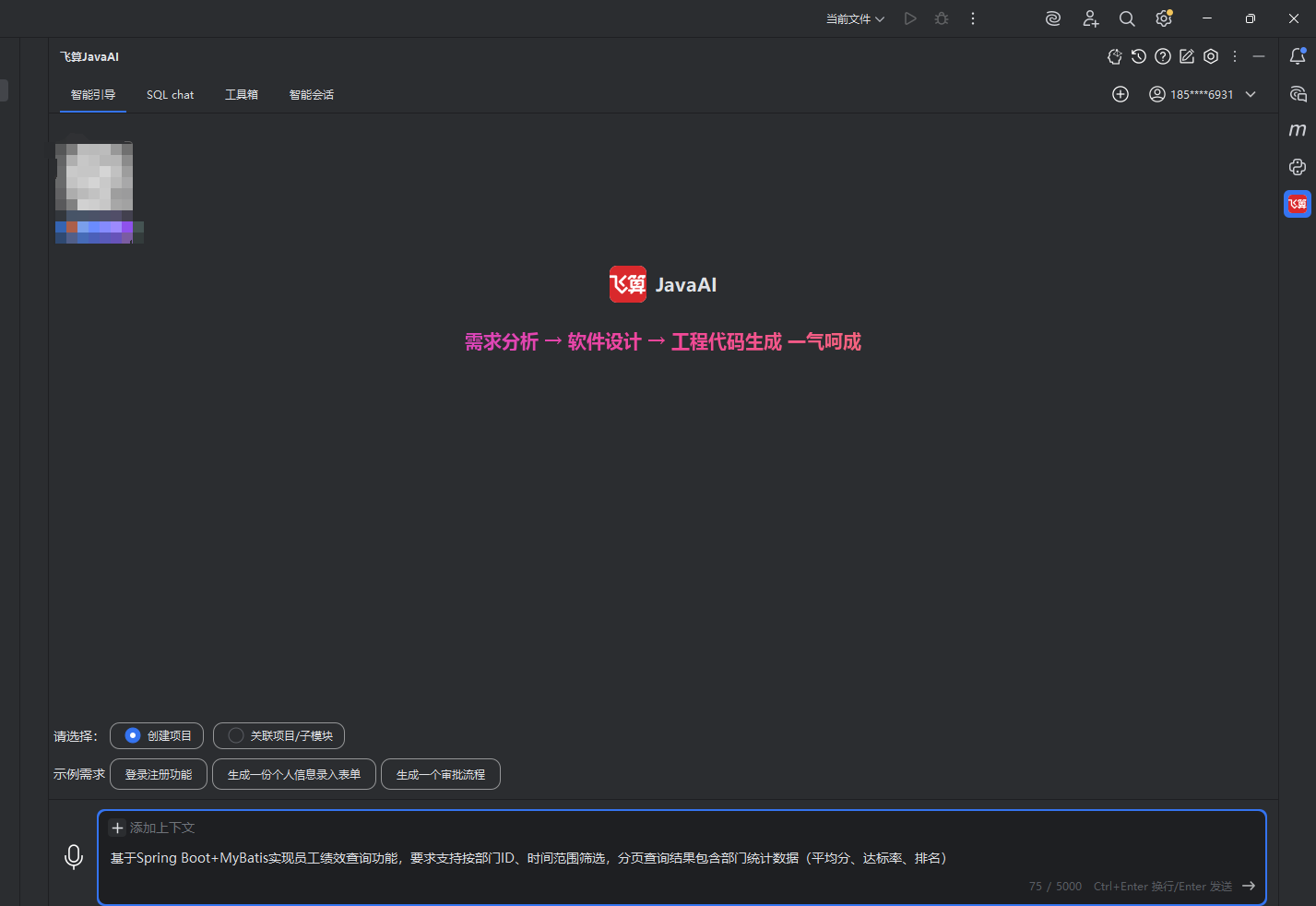Open the AI chat tool window icon
The height and width of the screenshot is (906, 1316).
[x=1298, y=93]
